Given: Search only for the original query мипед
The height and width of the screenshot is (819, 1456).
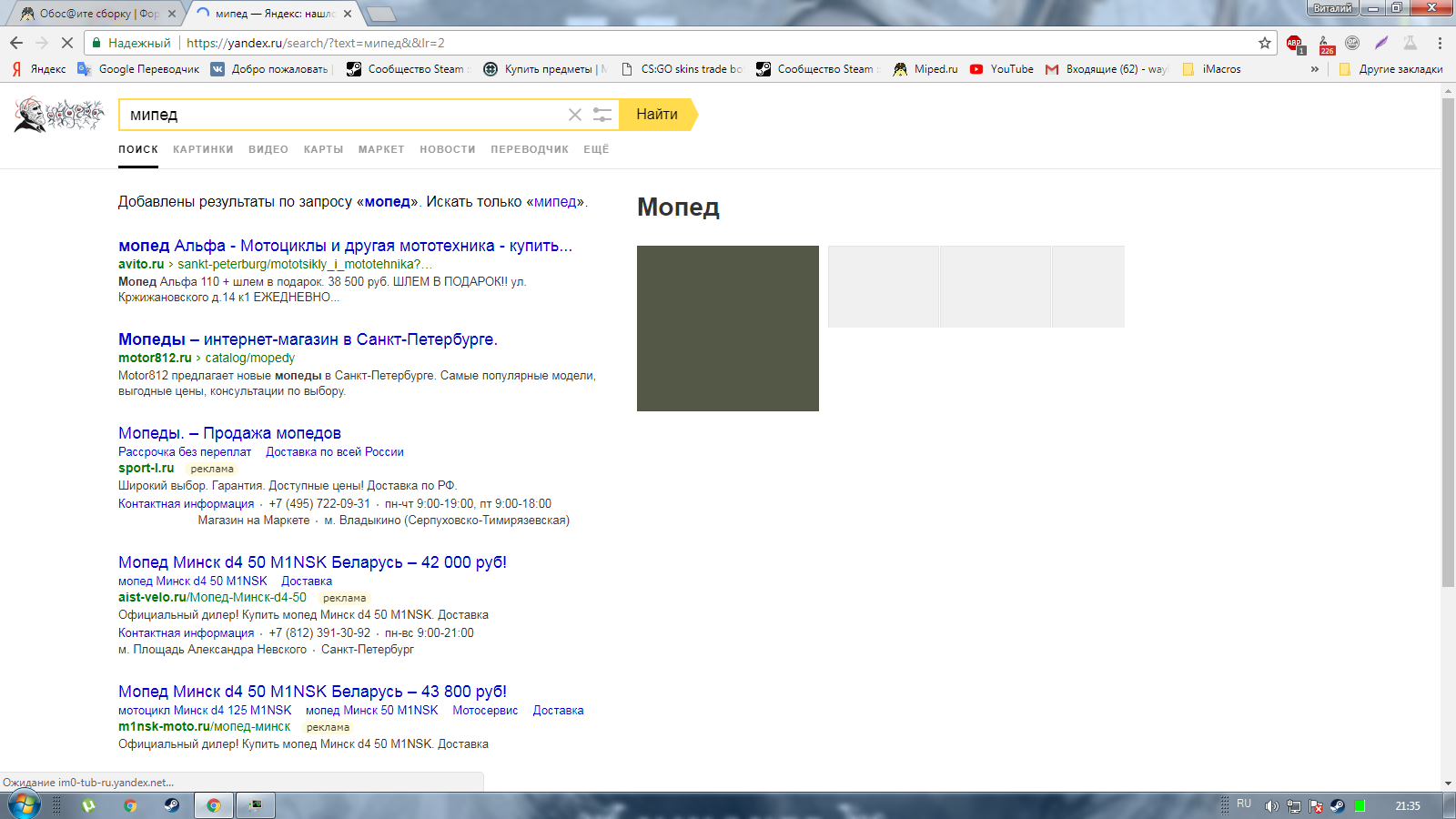Looking at the screenshot, I should coord(555,202).
